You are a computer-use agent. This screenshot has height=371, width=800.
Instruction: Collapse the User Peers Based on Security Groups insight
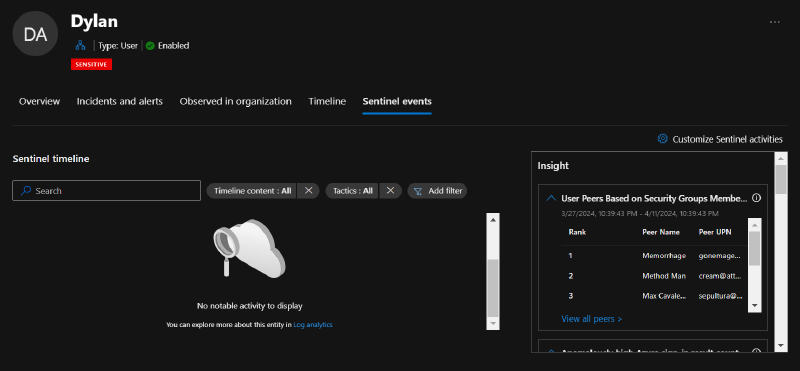point(551,198)
